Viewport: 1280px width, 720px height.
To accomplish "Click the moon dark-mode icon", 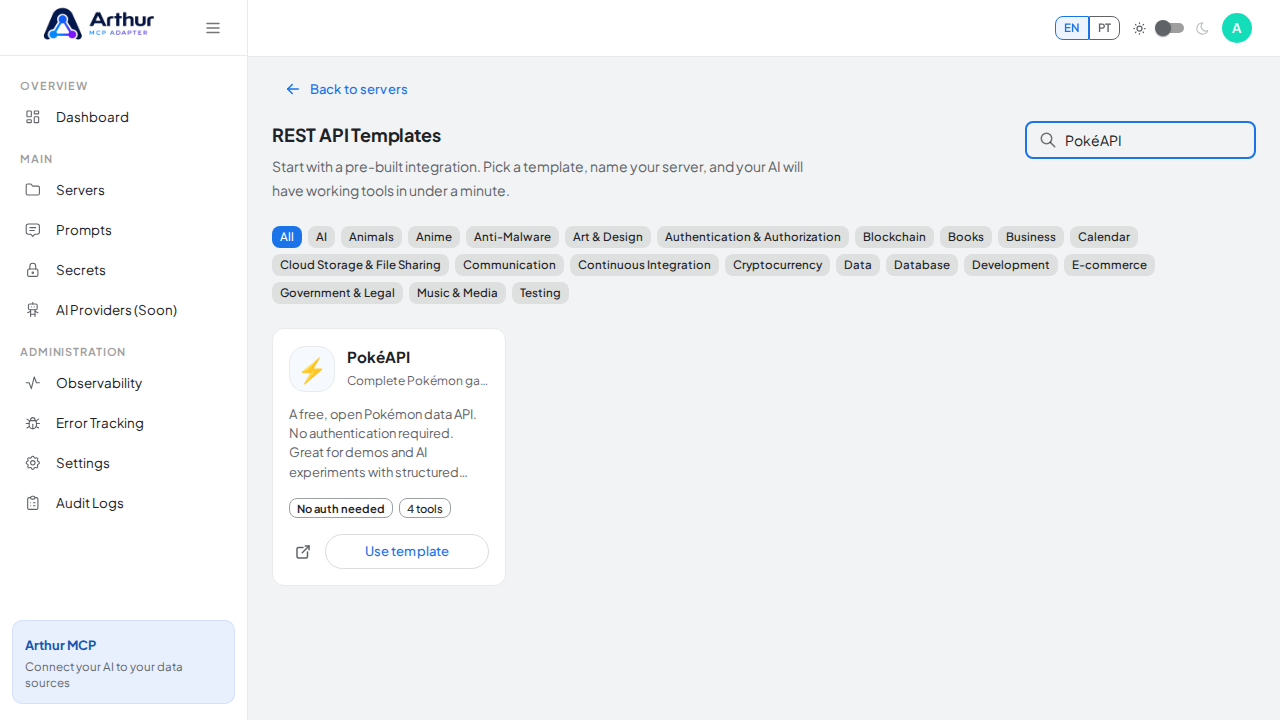I will 1202,28.
